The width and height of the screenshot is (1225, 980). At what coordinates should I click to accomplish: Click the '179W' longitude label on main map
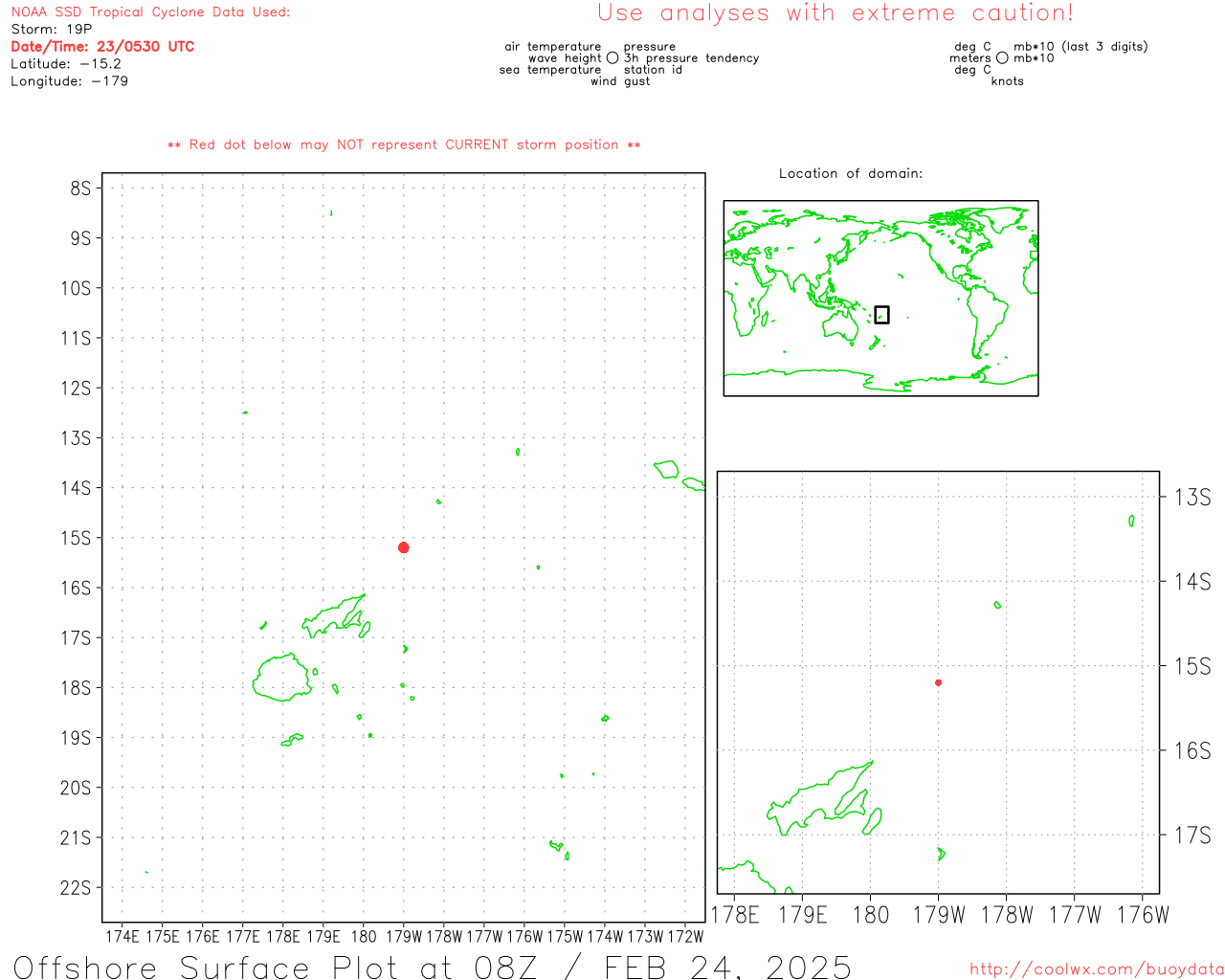pyautogui.click(x=404, y=937)
